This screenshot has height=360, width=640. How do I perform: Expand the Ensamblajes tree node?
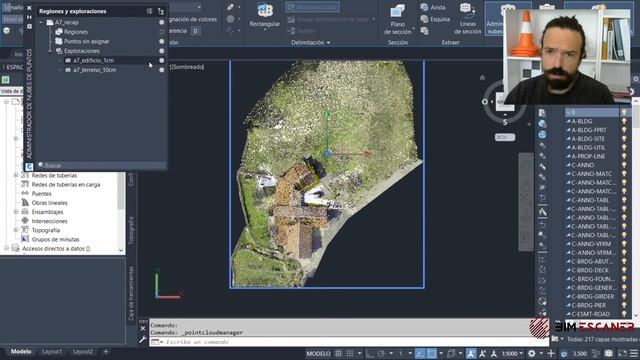pos(16,212)
